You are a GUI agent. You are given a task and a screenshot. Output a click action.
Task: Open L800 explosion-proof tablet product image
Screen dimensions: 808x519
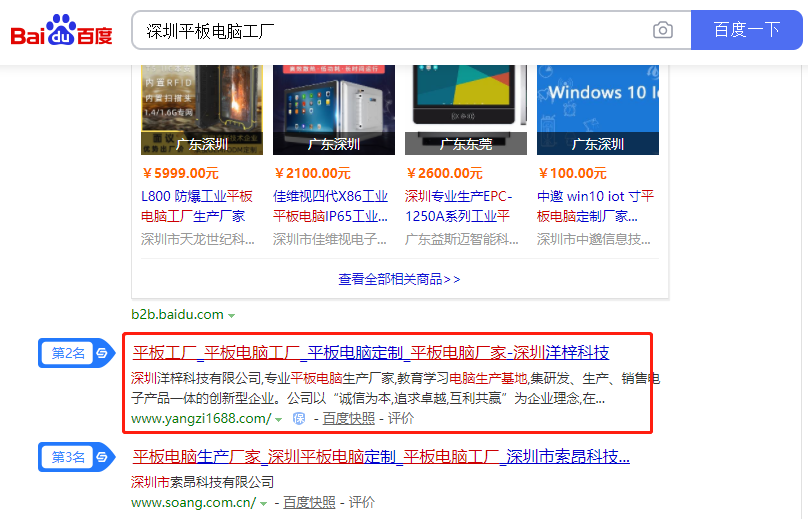pyautogui.click(x=202, y=110)
